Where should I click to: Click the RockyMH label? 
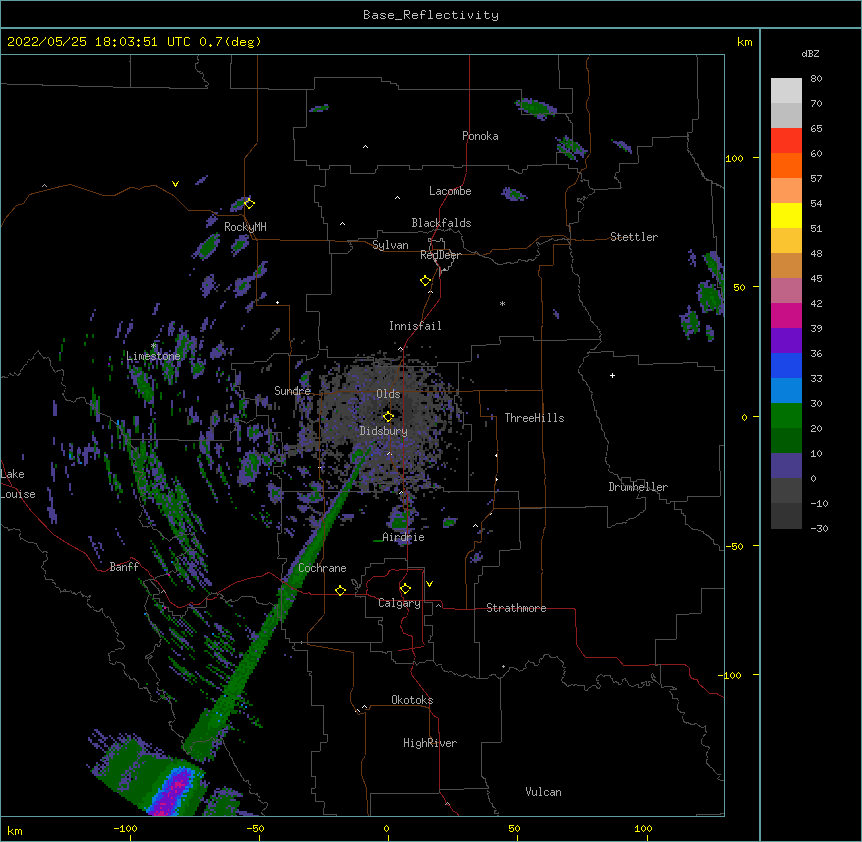pos(245,226)
